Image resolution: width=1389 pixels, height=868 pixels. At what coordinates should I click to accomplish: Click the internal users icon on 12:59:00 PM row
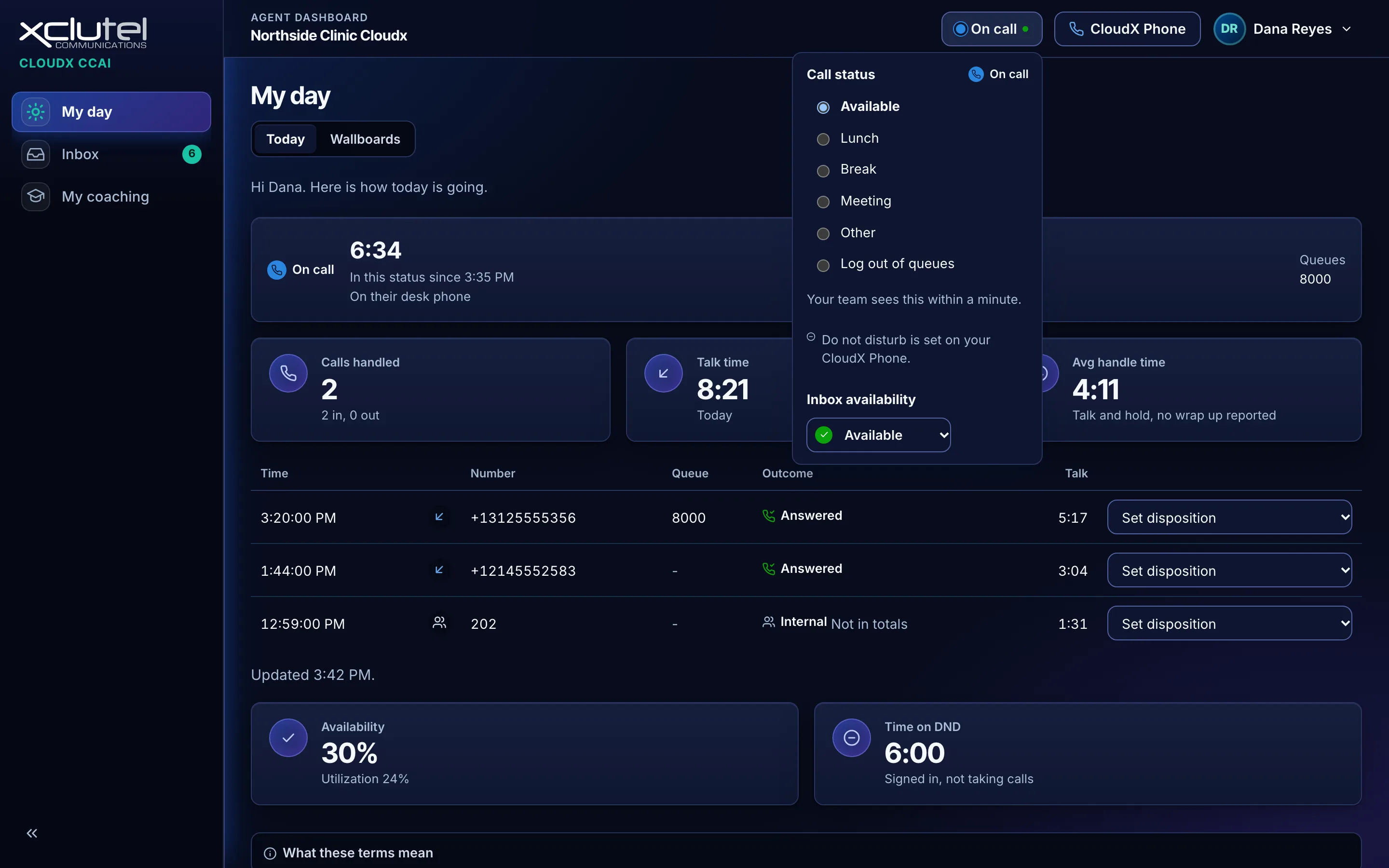pos(439,622)
